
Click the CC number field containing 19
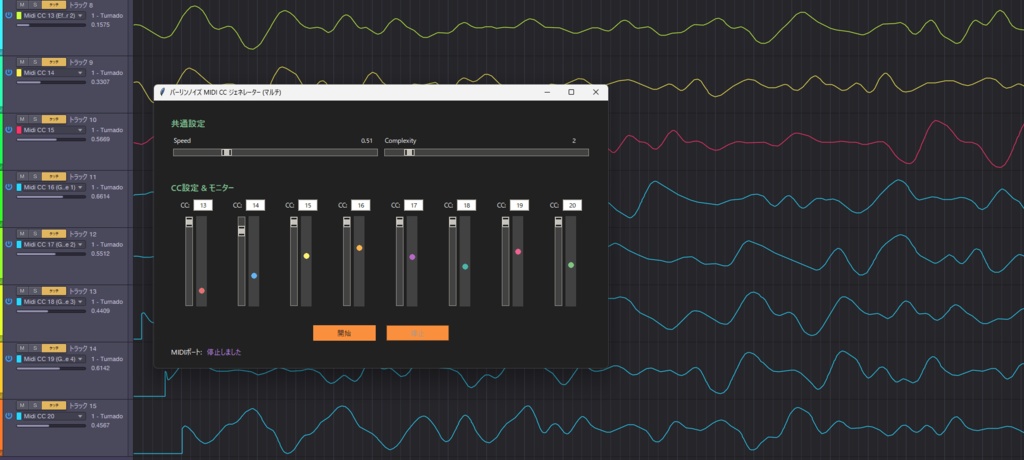point(519,205)
